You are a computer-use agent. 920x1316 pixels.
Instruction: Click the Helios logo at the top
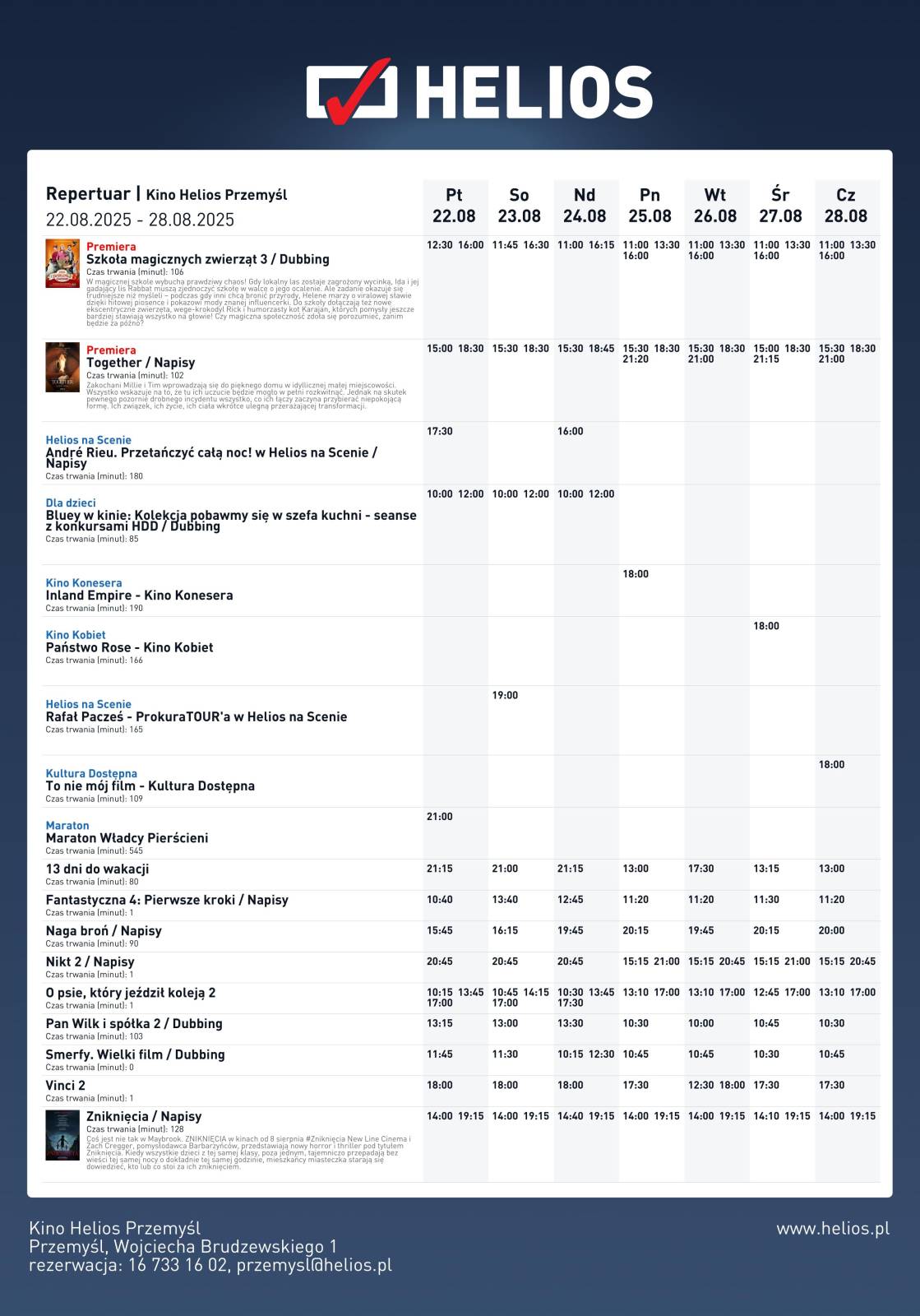(479, 91)
